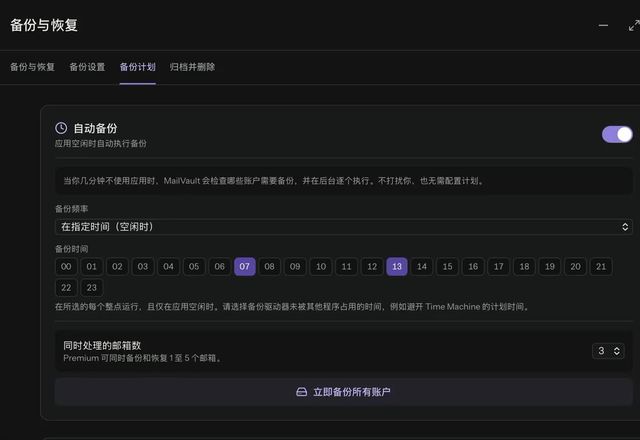Click the 同时处理的邮箱数 label

point(102,346)
